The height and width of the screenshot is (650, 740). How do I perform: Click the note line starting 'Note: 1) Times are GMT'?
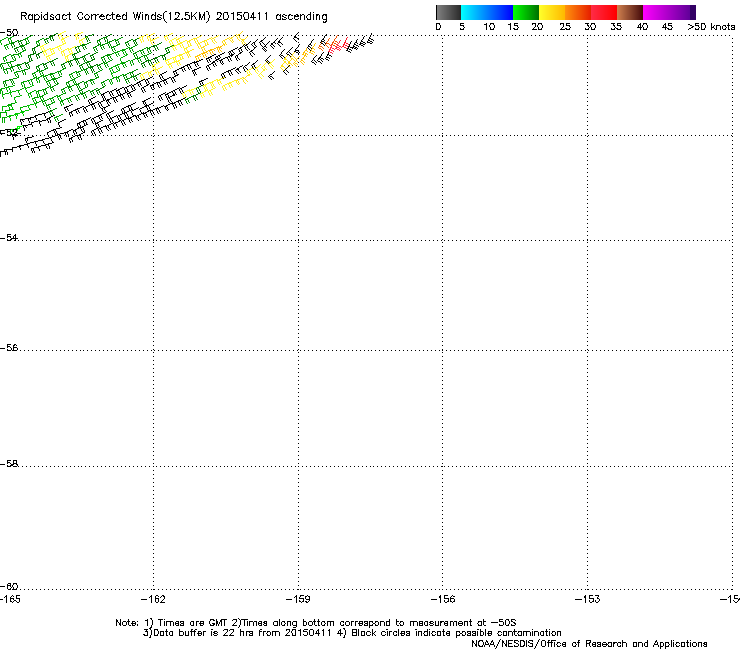pyautogui.click(x=315, y=623)
